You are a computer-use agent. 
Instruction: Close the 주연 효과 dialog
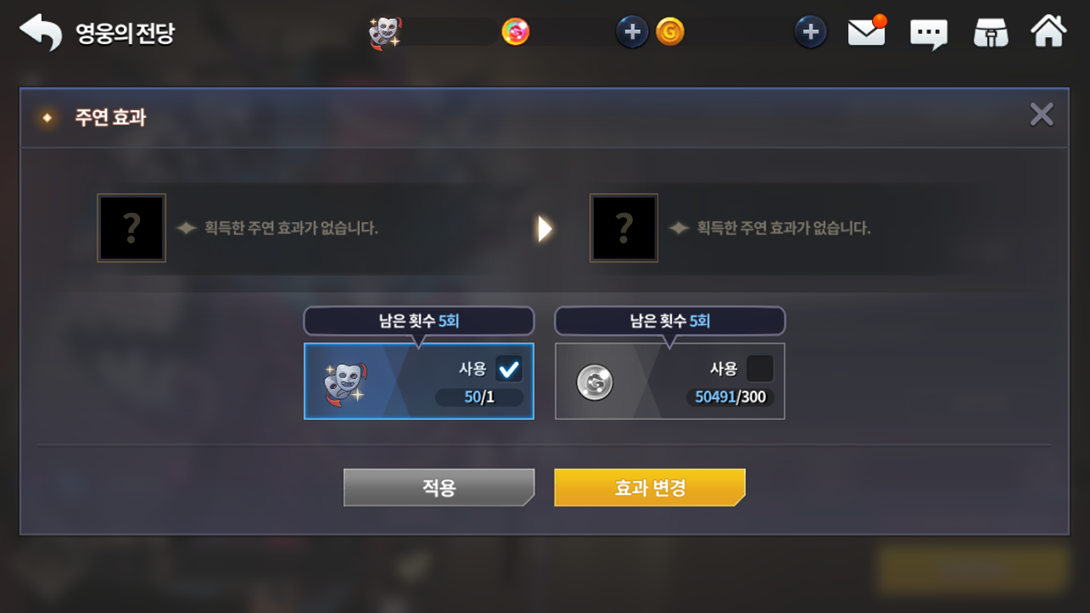[1041, 115]
